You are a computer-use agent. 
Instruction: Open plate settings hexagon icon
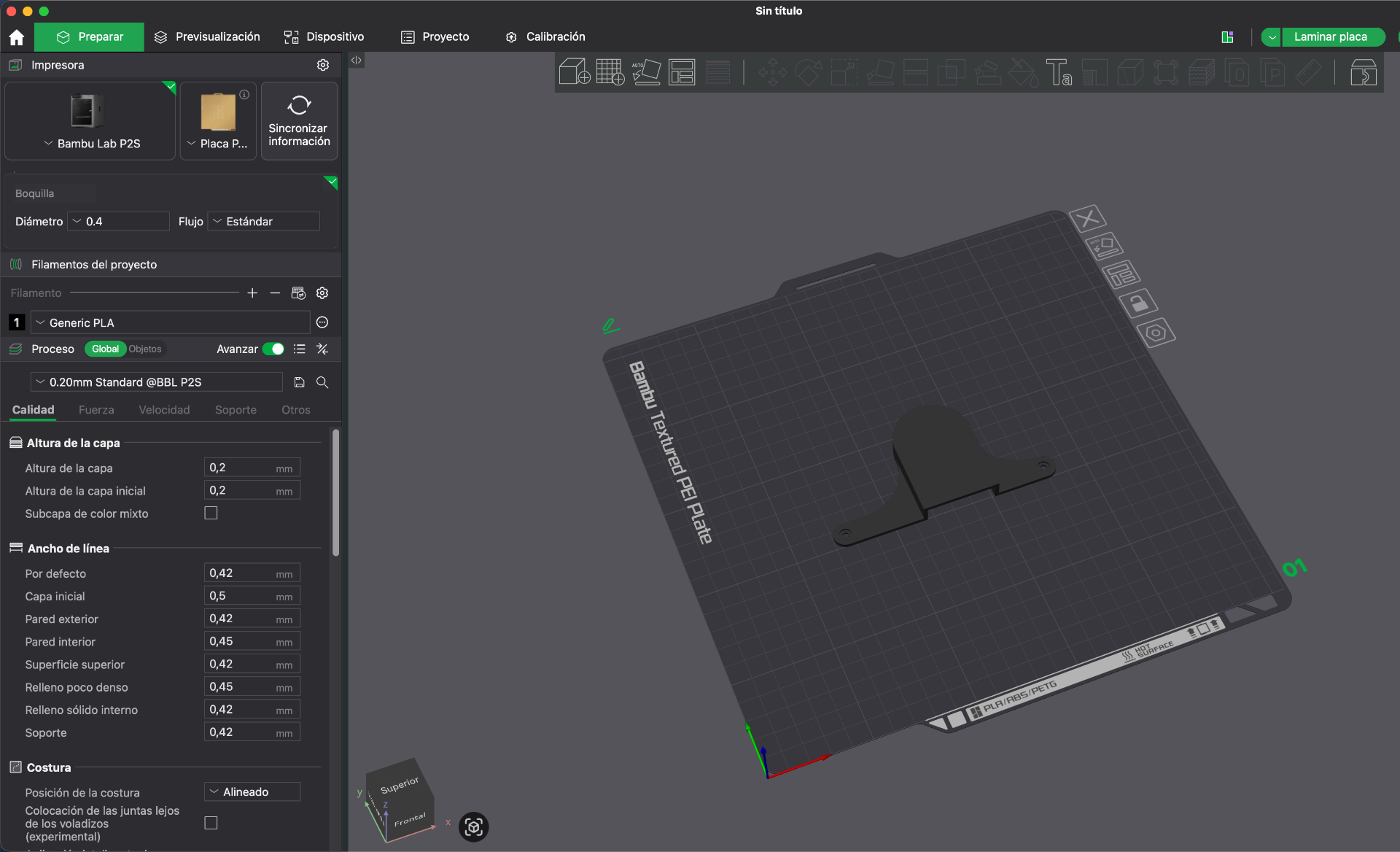[x=1156, y=333]
